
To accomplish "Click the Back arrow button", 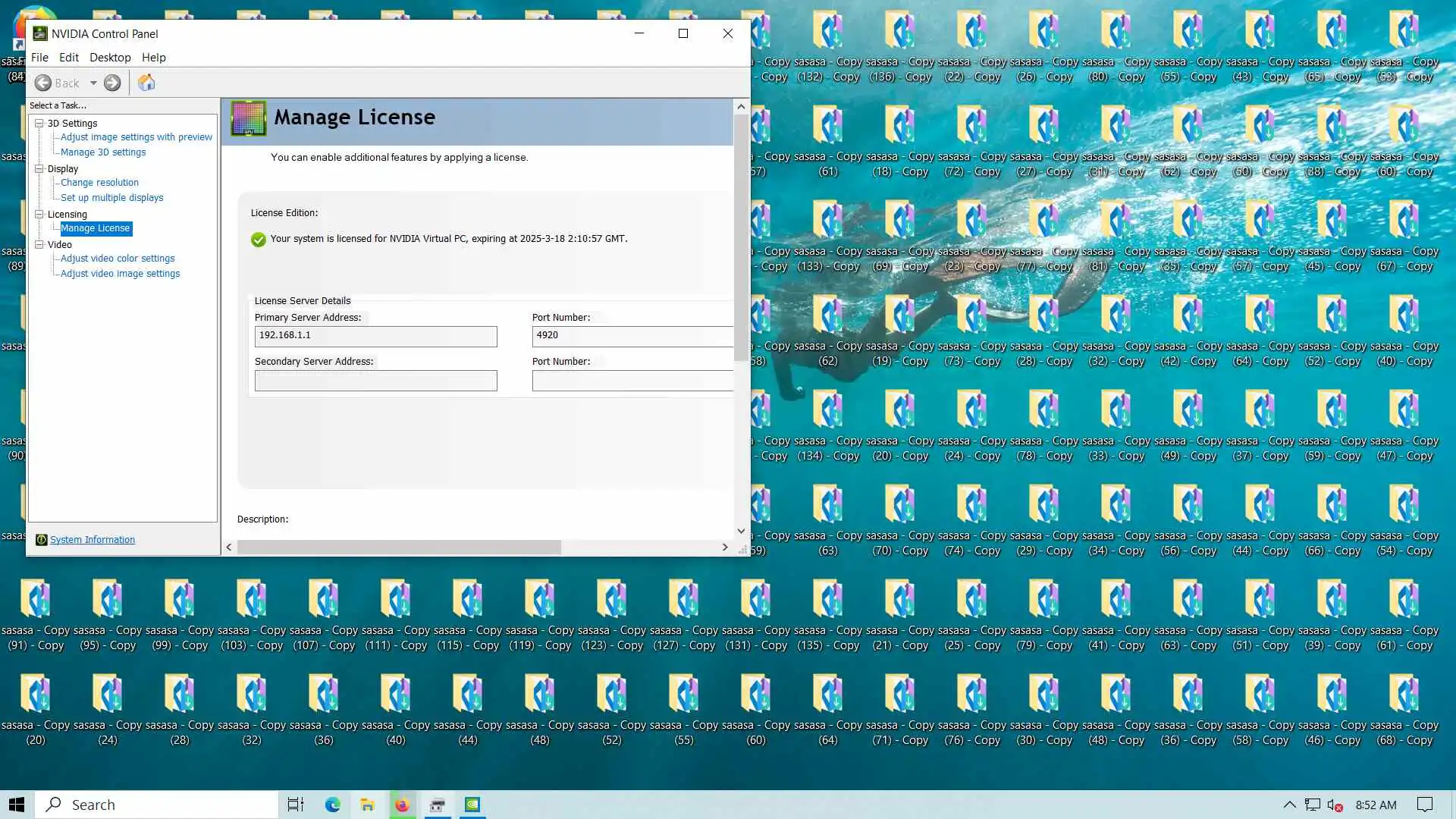I will click(44, 83).
